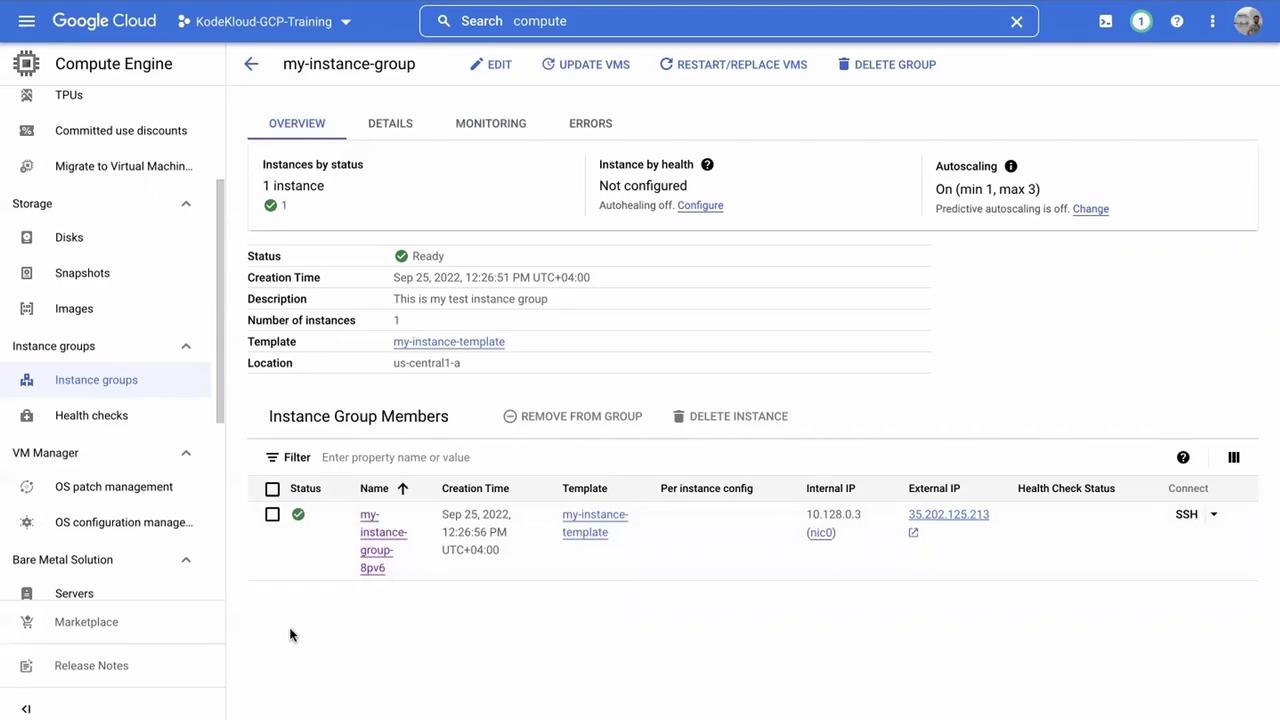Open the SSH connect dropdown arrow
Image resolution: width=1280 pixels, height=720 pixels.
coord(1214,514)
